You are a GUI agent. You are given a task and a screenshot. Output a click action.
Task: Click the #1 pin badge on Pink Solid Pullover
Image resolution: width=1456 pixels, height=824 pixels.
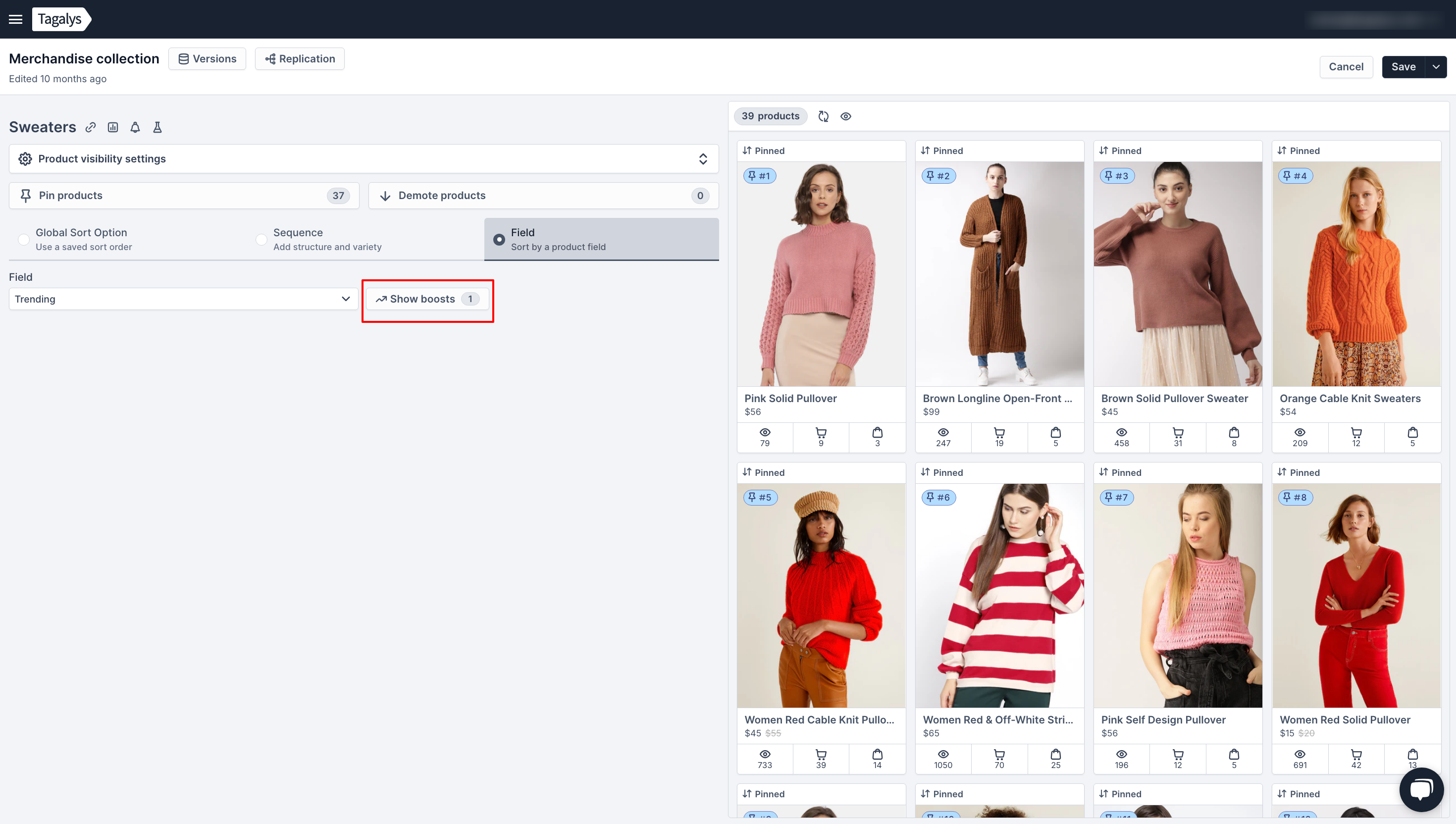pos(759,176)
